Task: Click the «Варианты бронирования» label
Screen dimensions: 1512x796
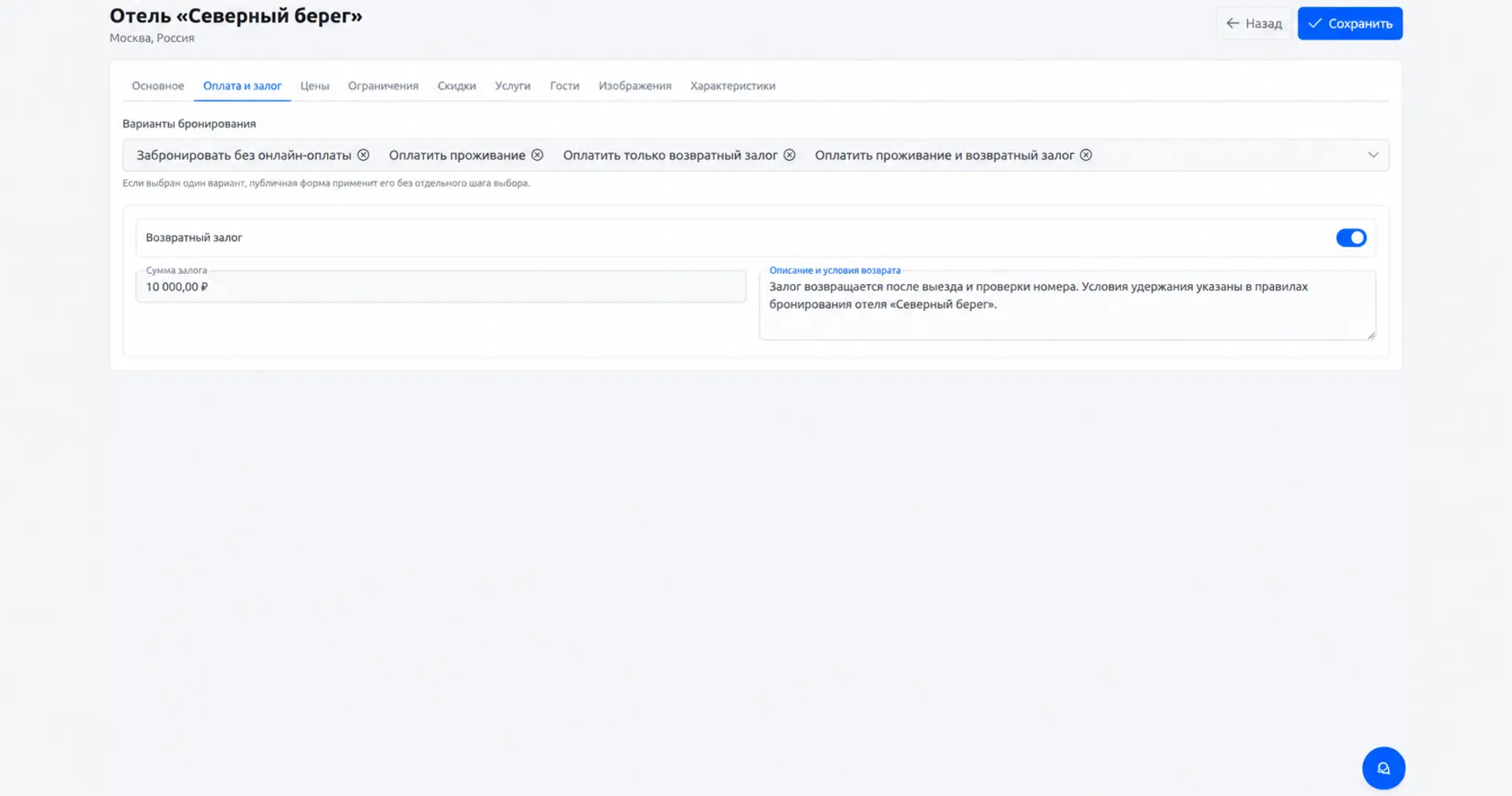Action: (x=189, y=124)
